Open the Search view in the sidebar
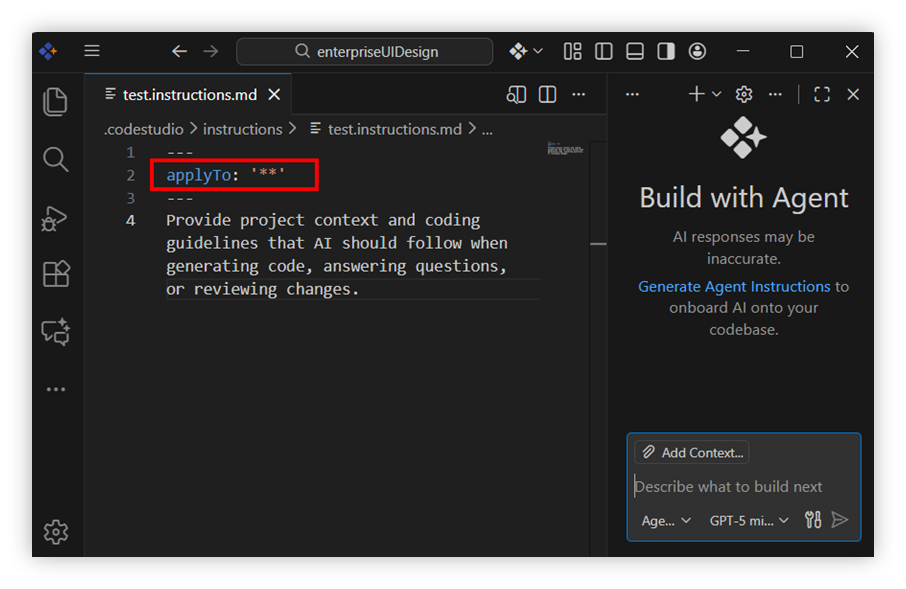This screenshot has height=589, width=906. tap(56, 159)
